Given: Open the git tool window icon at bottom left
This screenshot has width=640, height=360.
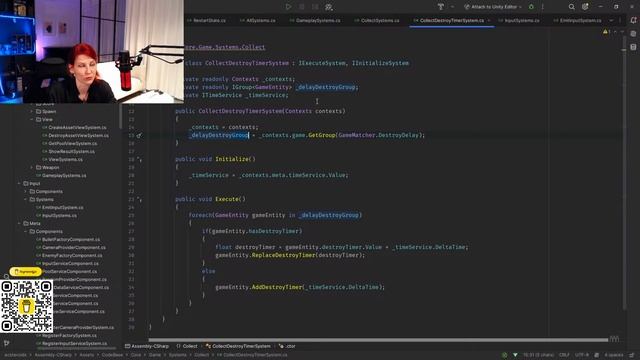Looking at the screenshot, I should pyautogui.click(x=6, y=343).
